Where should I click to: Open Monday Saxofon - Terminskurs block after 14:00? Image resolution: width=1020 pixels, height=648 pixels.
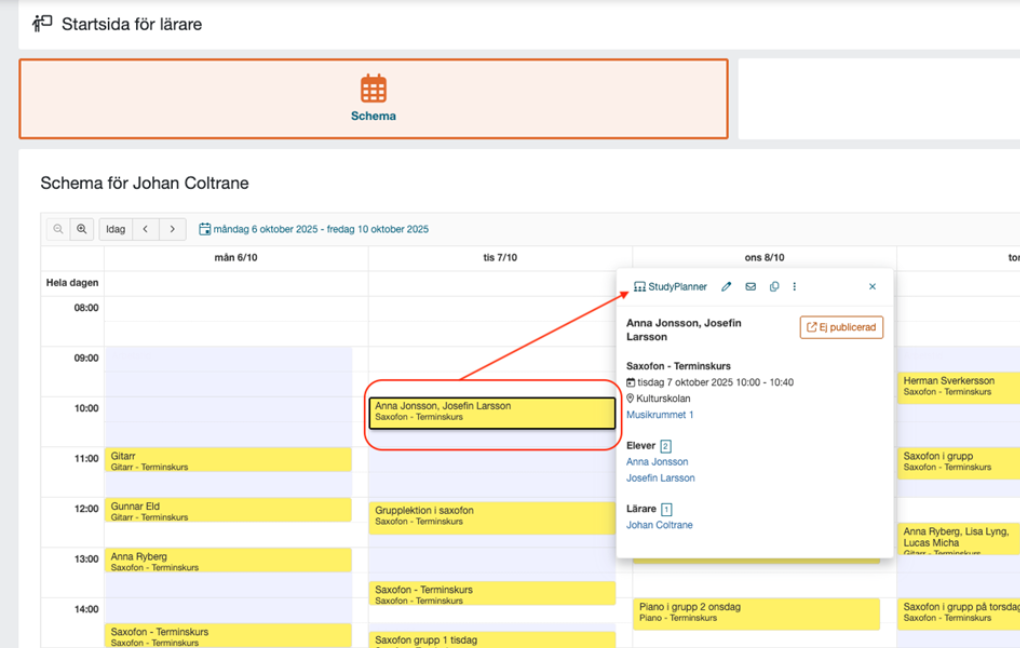(228, 636)
